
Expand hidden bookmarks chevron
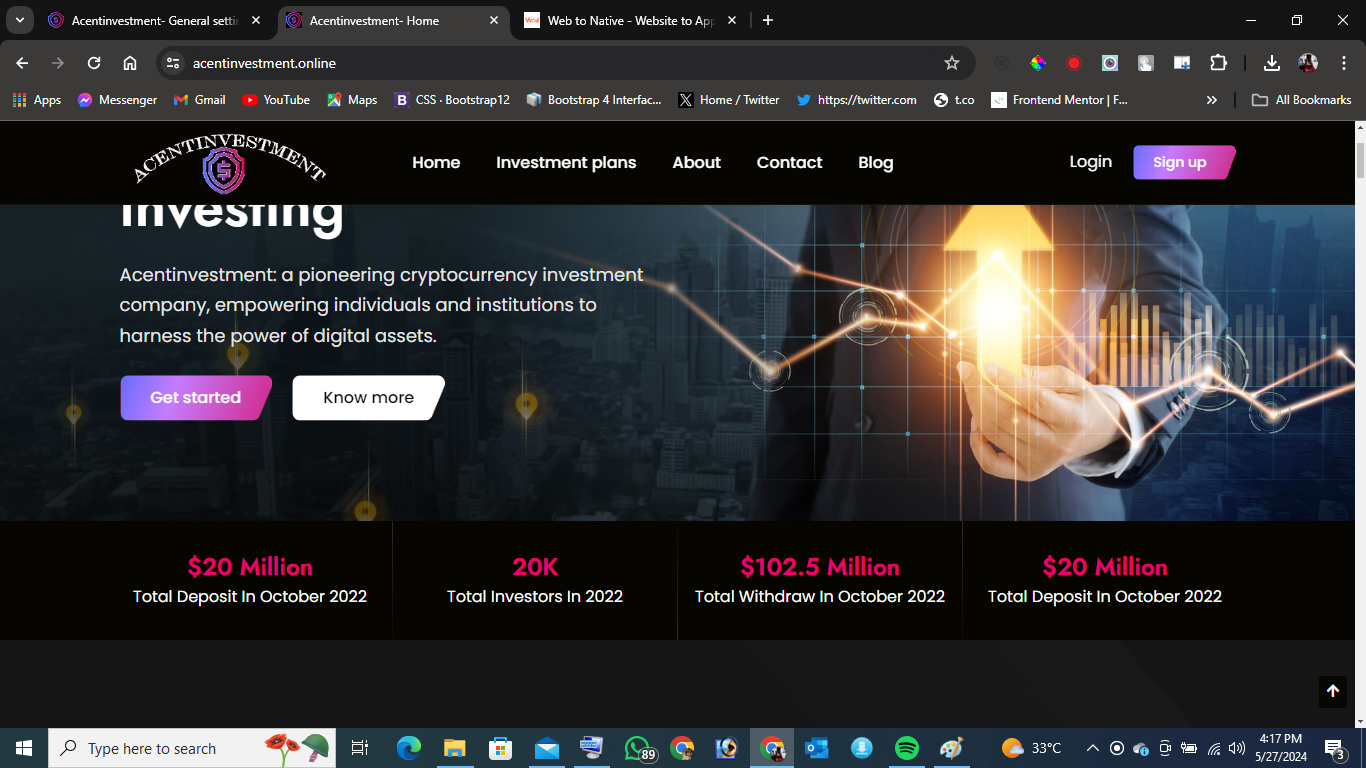pyautogui.click(x=1212, y=100)
